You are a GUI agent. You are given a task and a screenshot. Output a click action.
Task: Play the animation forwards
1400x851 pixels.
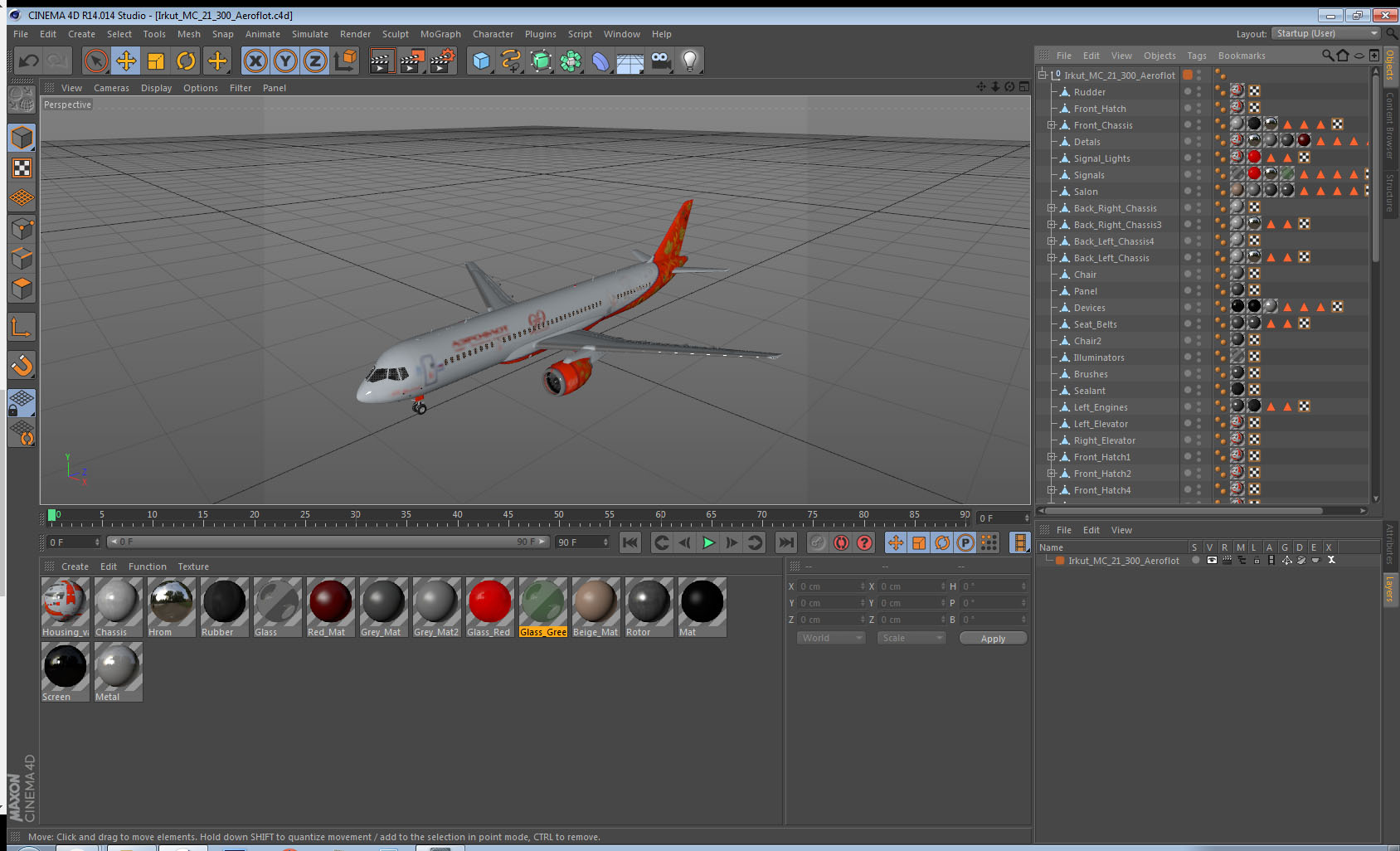tap(708, 542)
